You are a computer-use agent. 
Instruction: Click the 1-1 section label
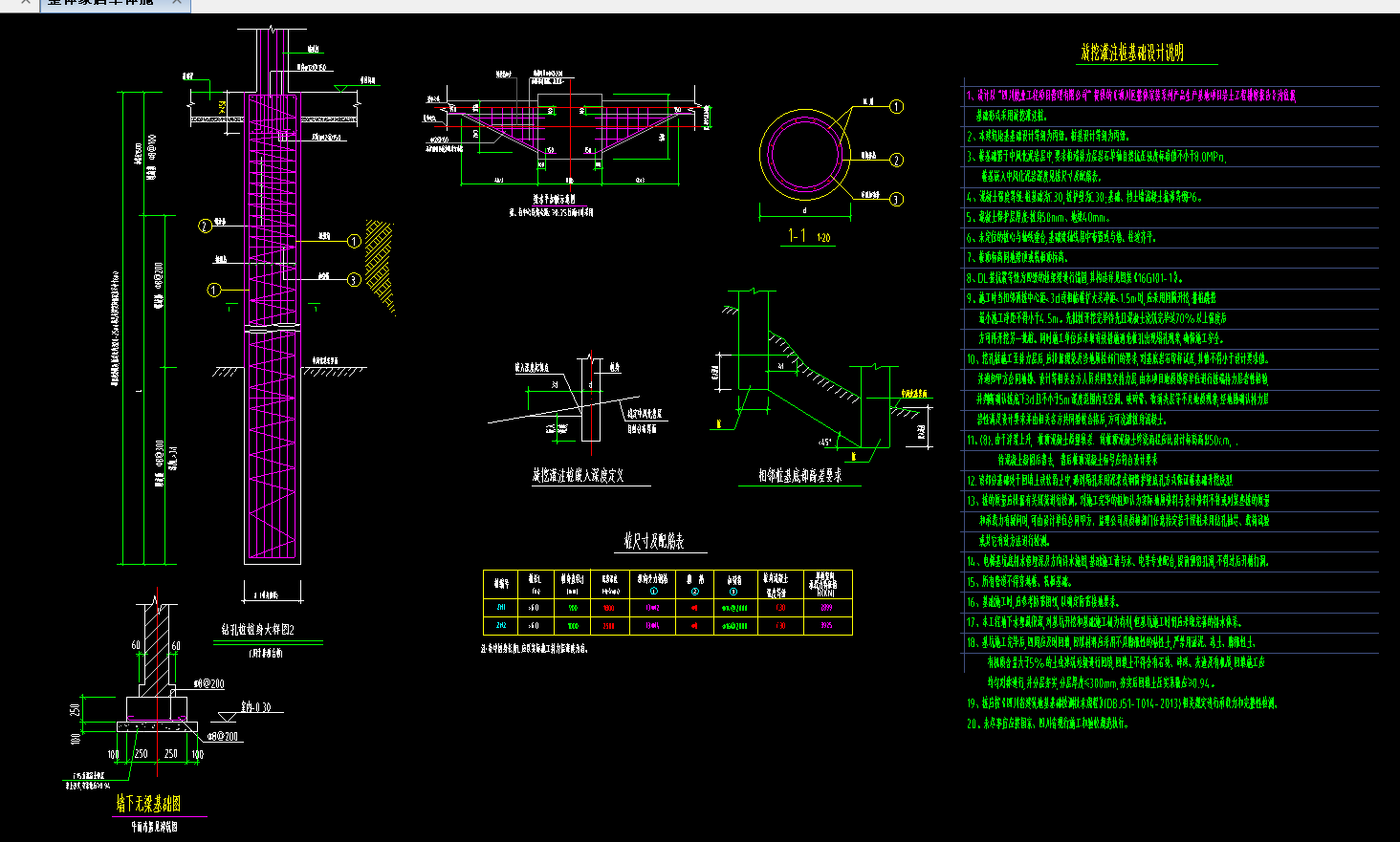797,236
